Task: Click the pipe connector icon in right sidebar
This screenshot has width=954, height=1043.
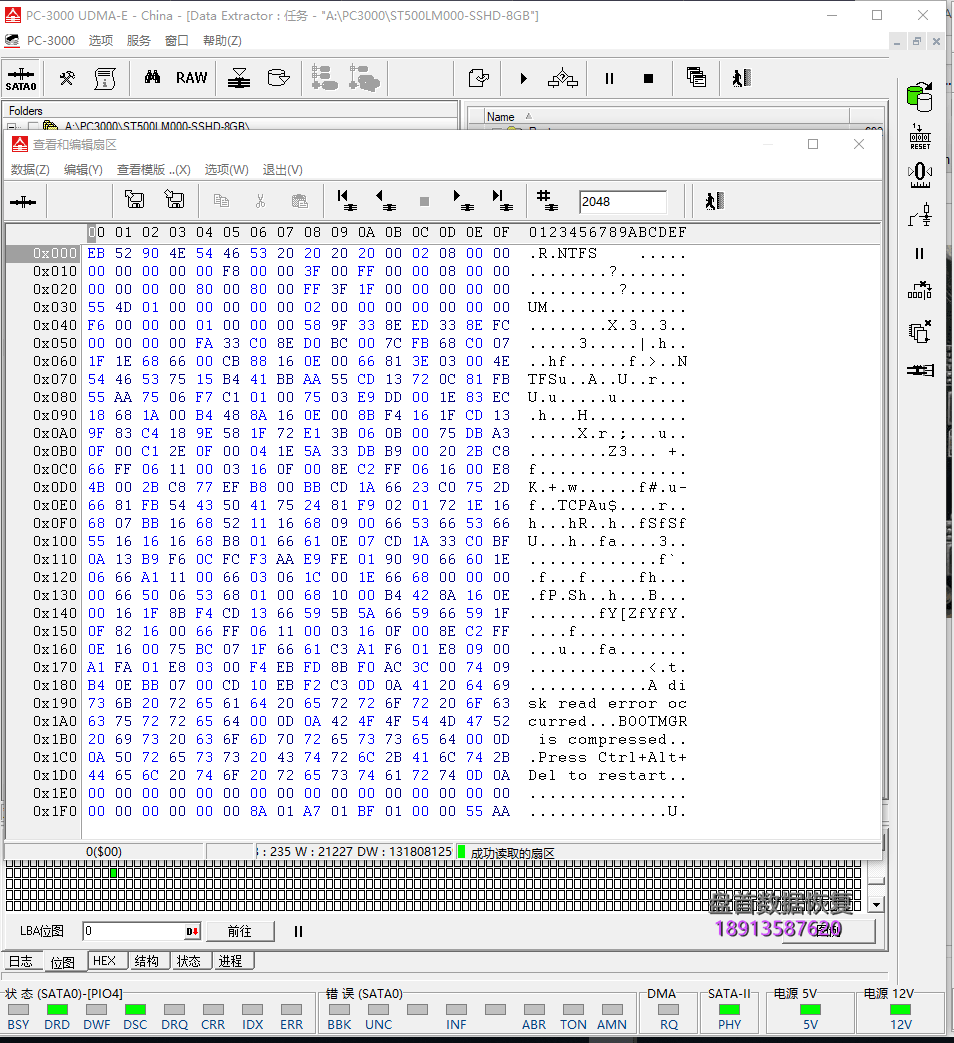Action: point(920,370)
